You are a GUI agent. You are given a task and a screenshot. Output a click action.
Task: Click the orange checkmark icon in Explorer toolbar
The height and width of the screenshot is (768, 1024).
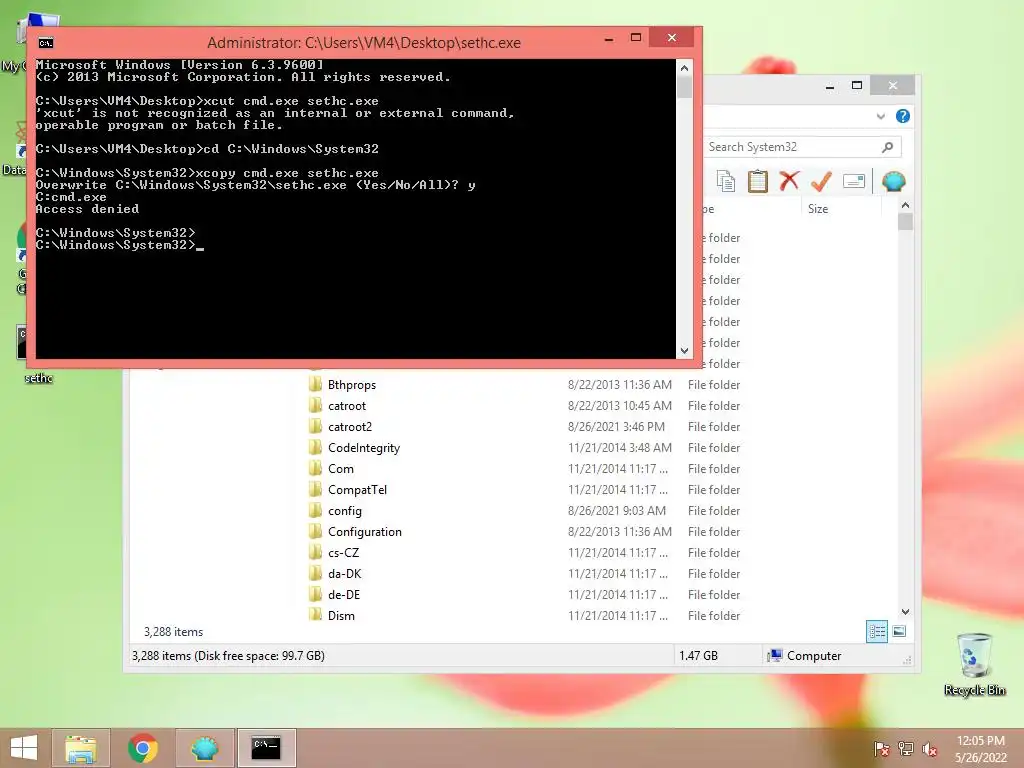(x=821, y=181)
